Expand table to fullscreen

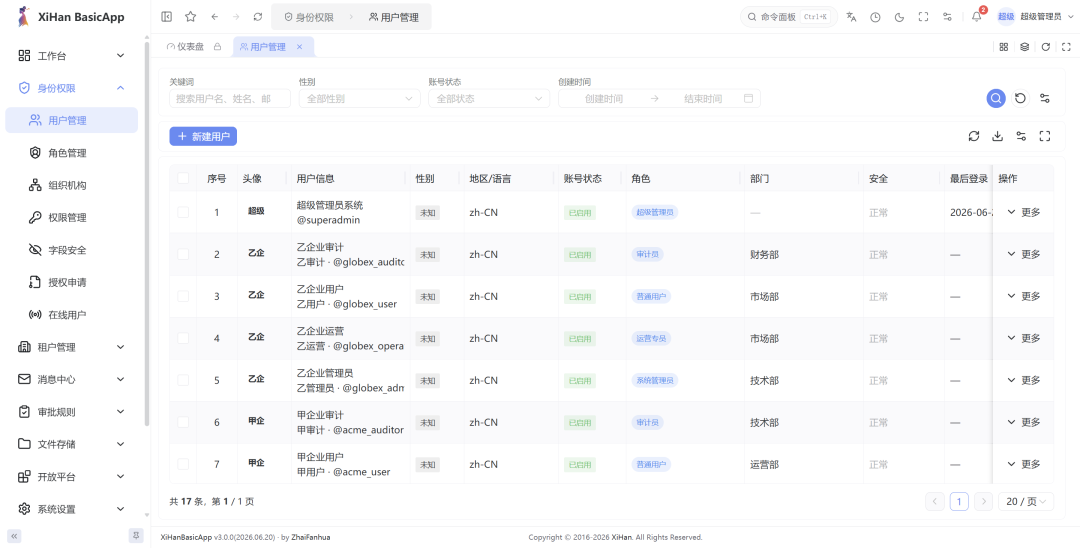[1045, 136]
